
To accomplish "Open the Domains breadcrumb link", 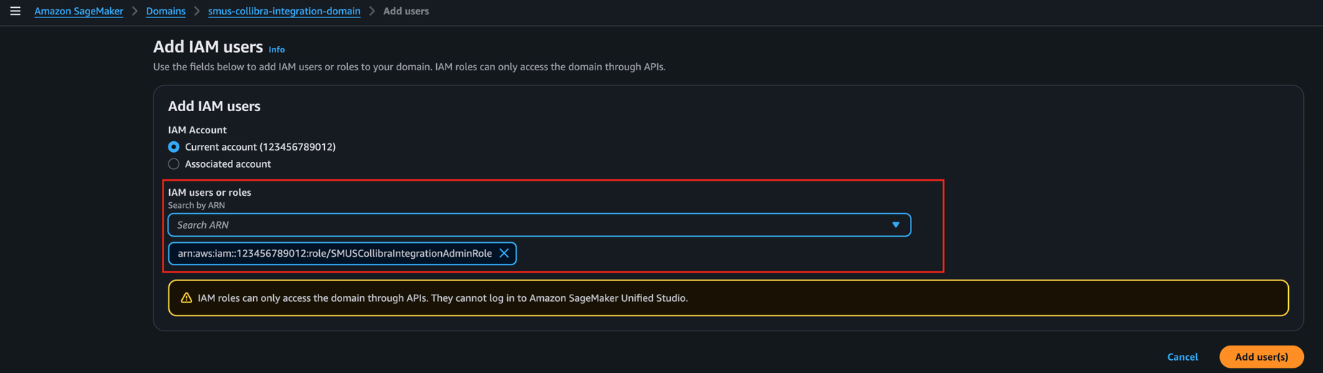I will [x=166, y=10].
